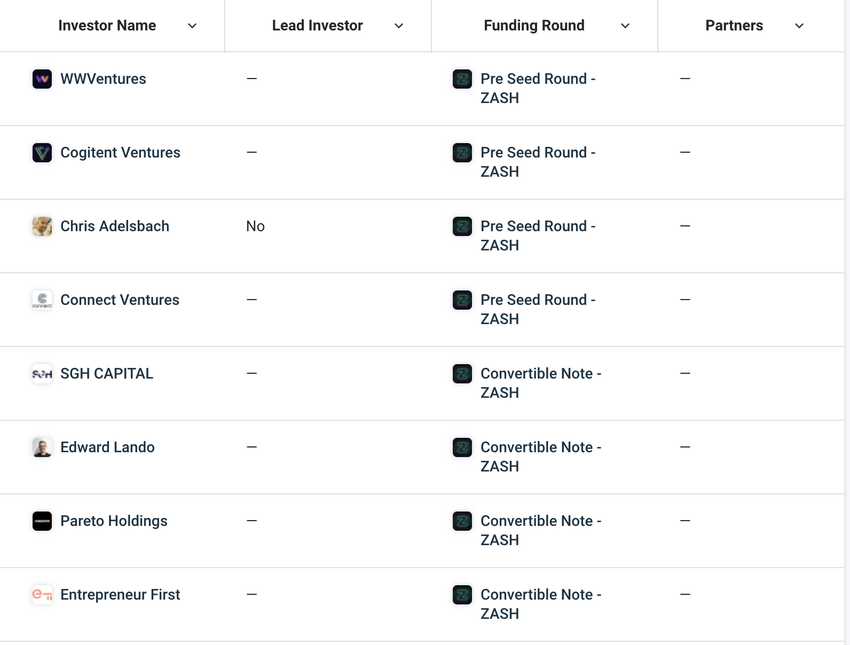Open Convertible Note - ZASH for Edward Lando
This screenshot has width=850, height=645.
tap(540, 457)
